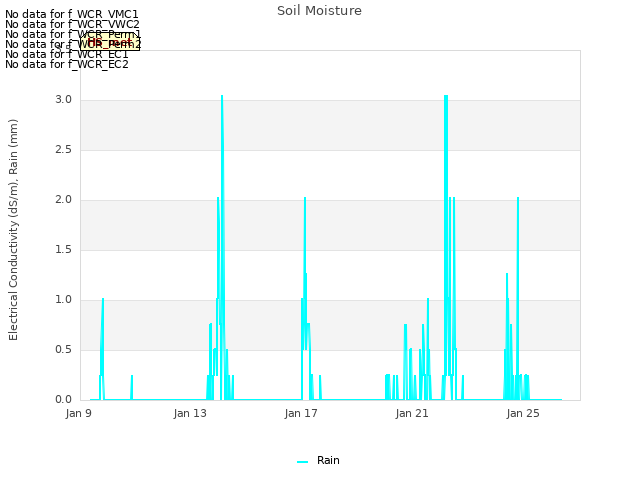Click the yellow HS_met annotation box

110,42
